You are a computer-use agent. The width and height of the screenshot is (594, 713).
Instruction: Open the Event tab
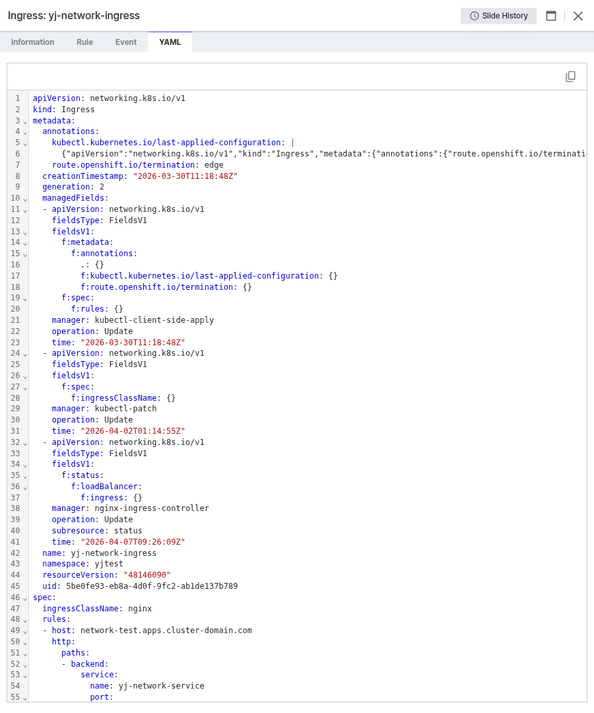click(x=126, y=42)
